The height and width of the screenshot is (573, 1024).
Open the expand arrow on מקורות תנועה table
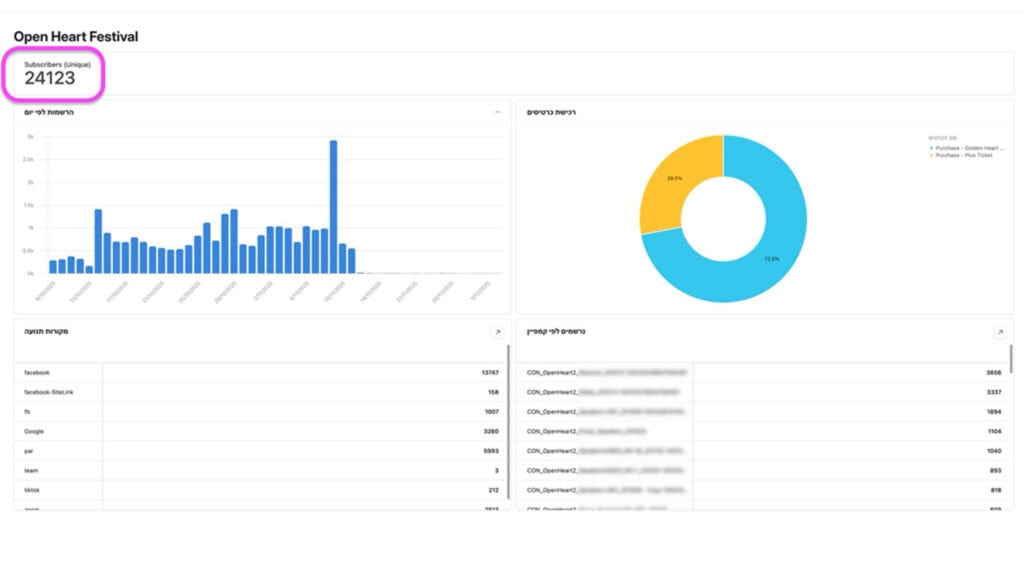pos(498,332)
